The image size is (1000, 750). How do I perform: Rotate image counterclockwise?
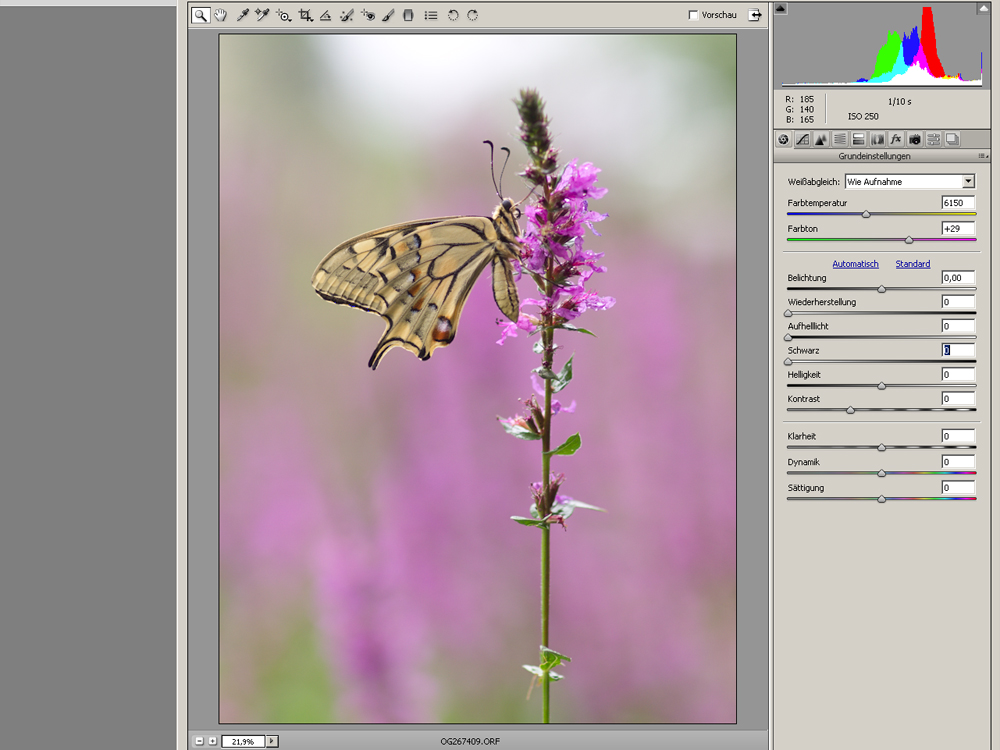pos(452,15)
